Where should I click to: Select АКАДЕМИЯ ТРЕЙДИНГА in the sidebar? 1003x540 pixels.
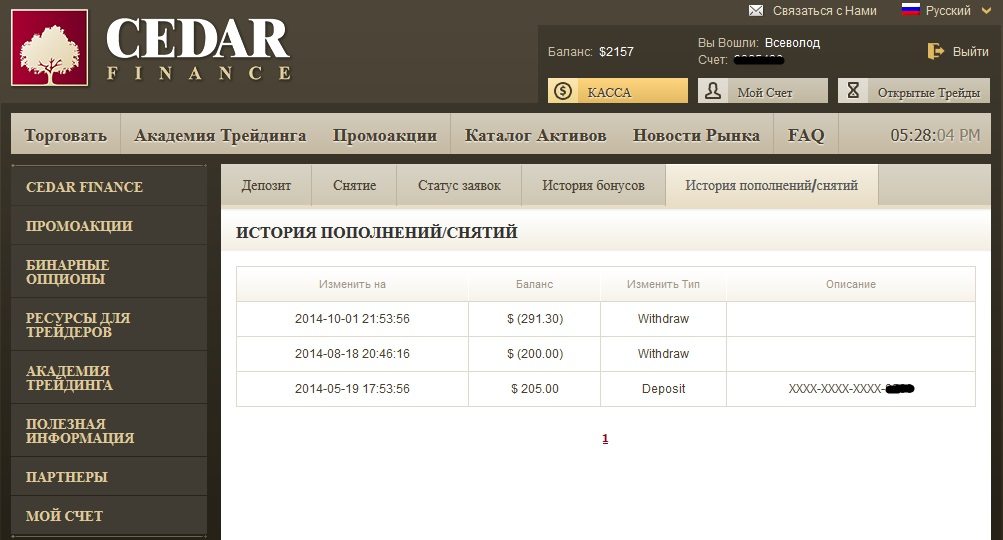tap(109, 378)
